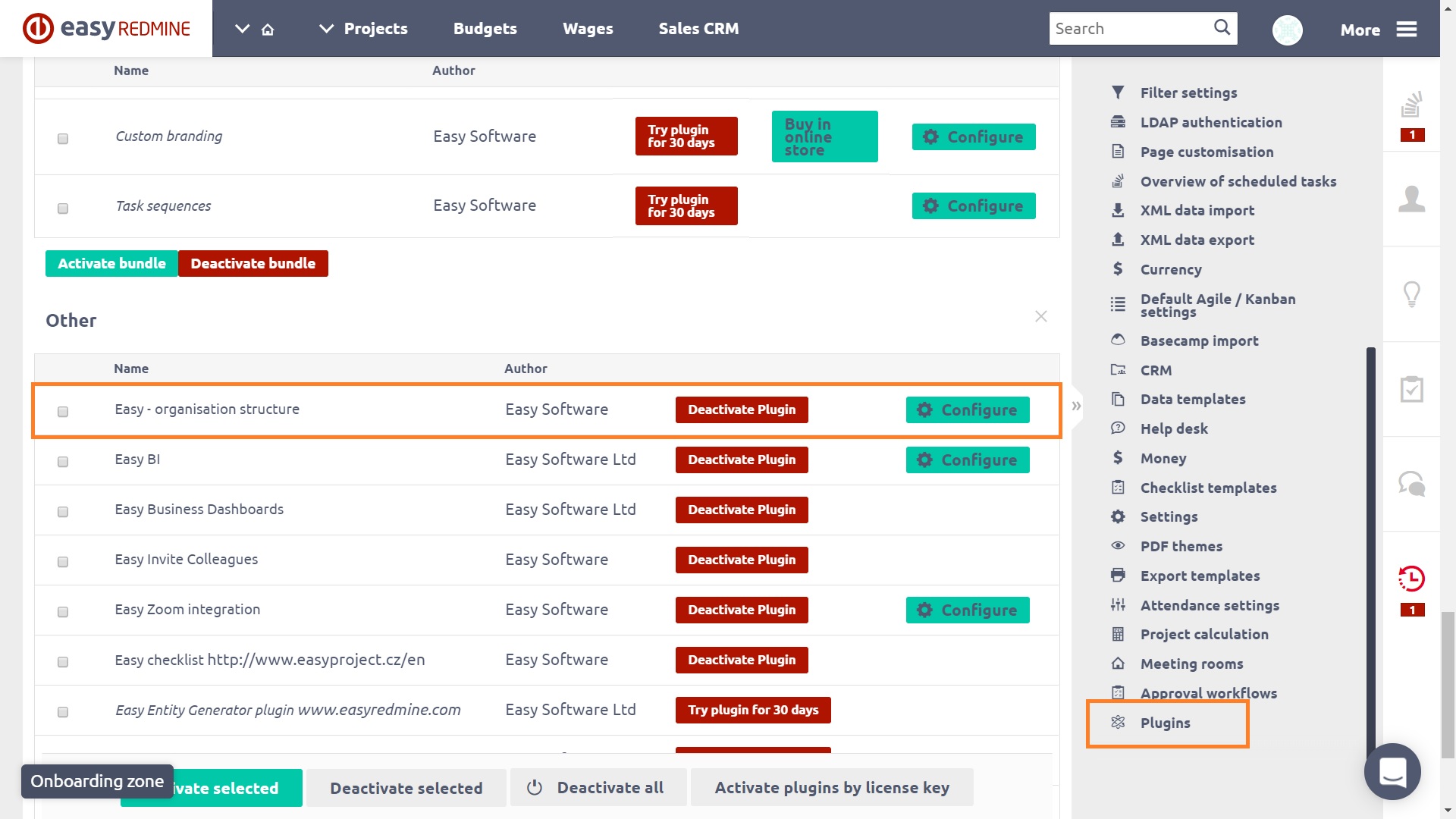Click the home icon in top bar
The image size is (1456, 819).
click(268, 30)
